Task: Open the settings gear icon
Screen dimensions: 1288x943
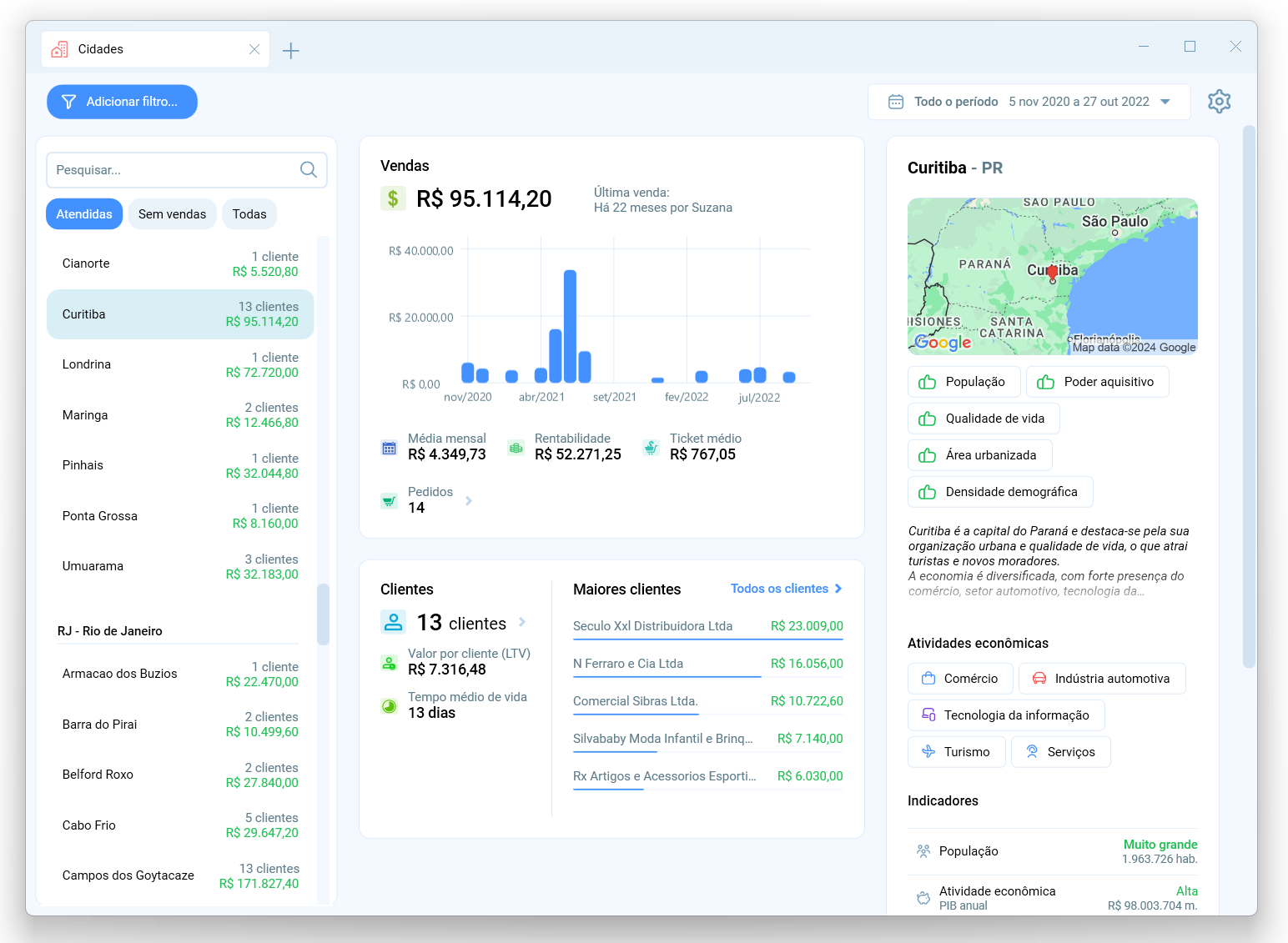Action: [x=1219, y=102]
